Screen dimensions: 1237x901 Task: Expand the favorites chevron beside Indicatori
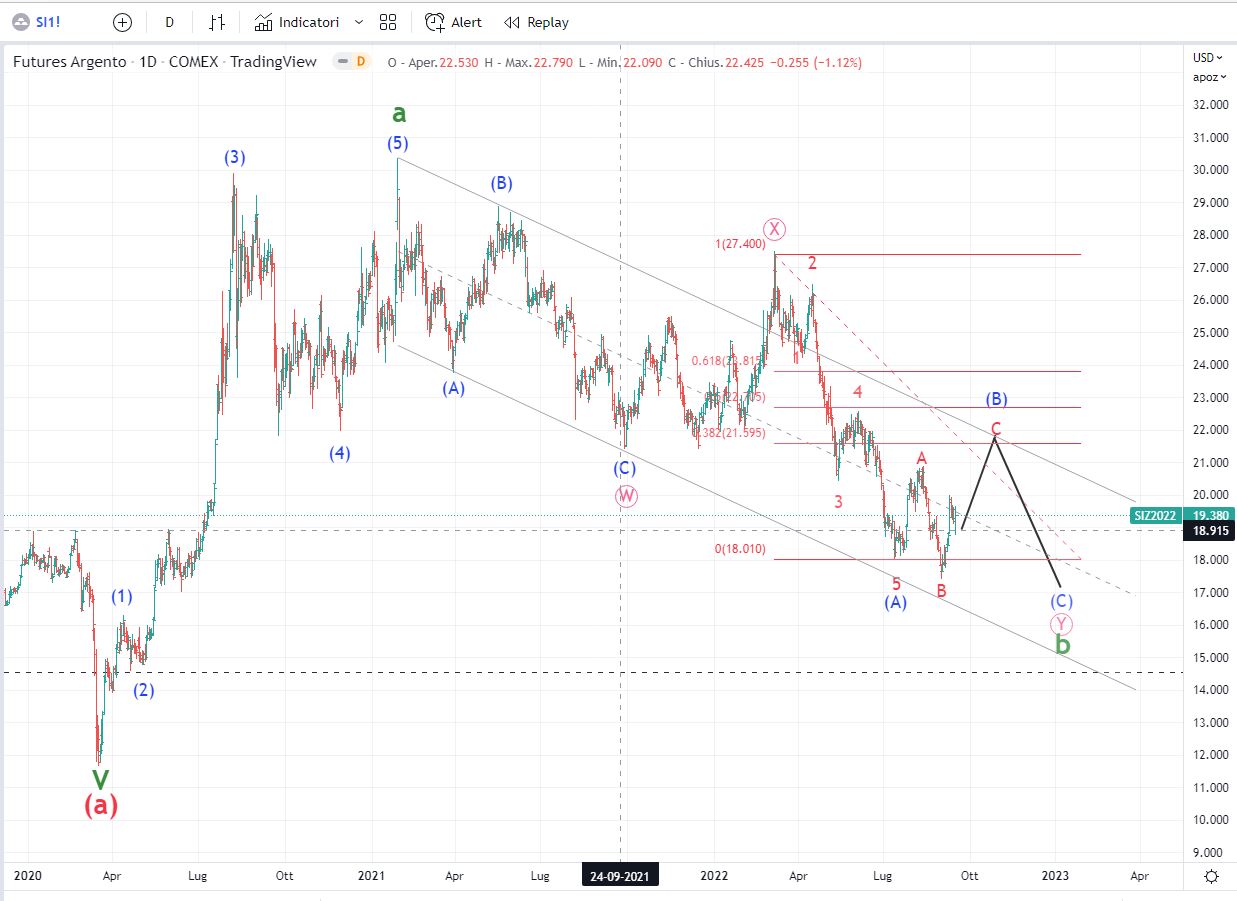coord(359,22)
